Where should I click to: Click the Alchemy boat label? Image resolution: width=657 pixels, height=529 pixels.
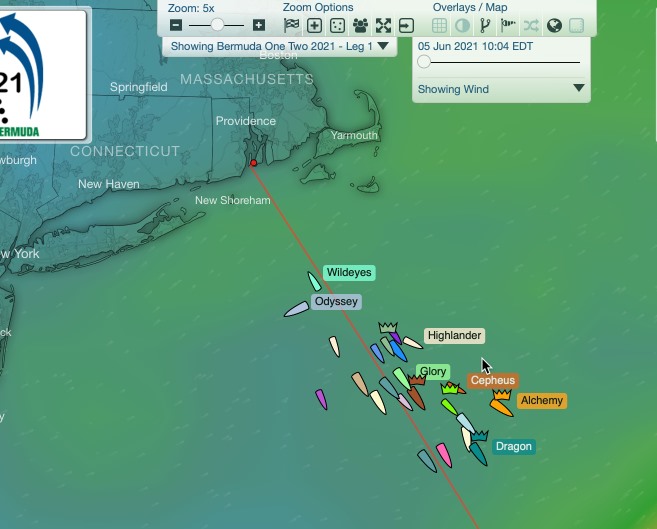click(x=542, y=401)
